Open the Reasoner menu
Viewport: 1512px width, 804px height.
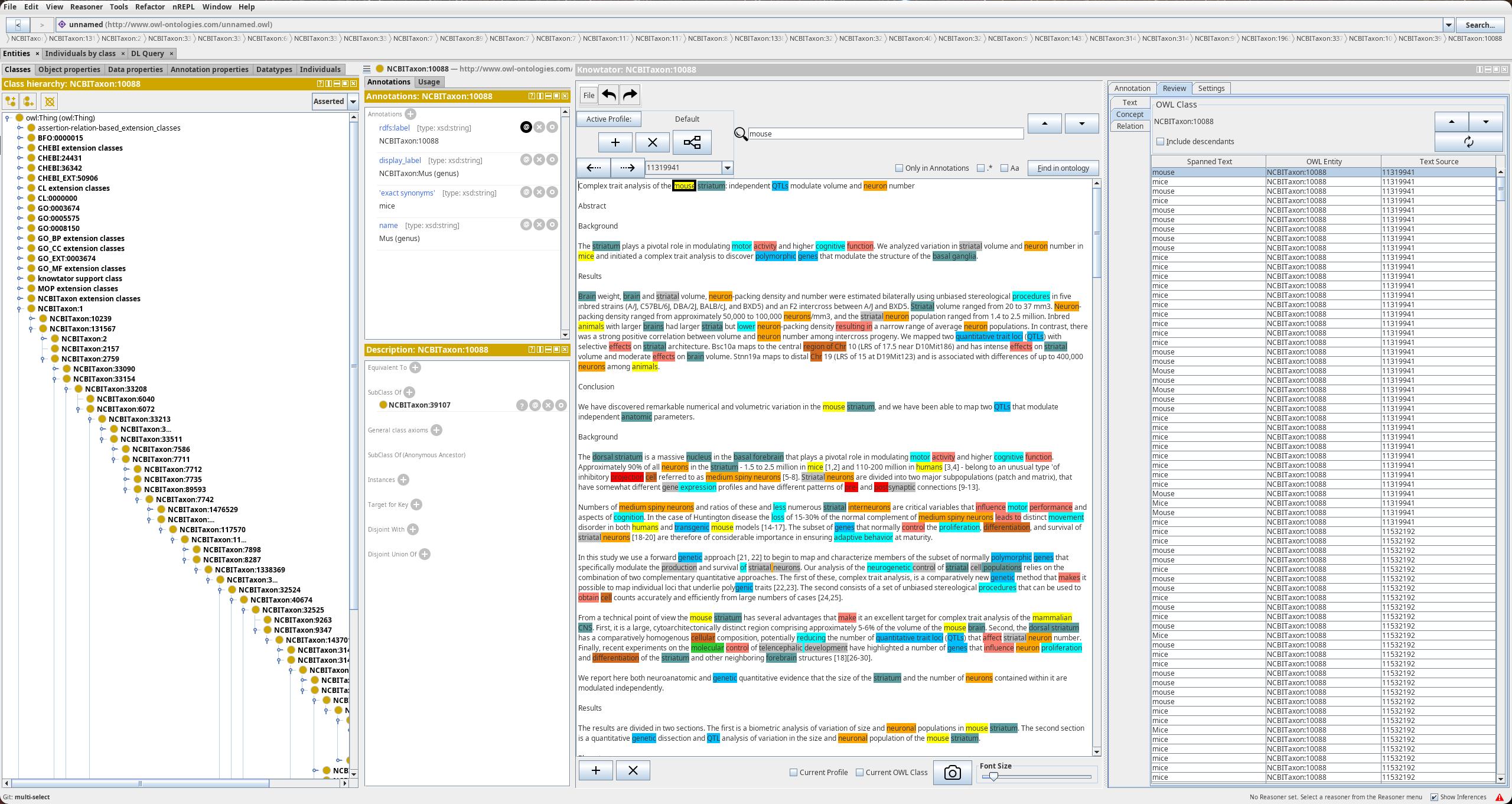pos(86,6)
